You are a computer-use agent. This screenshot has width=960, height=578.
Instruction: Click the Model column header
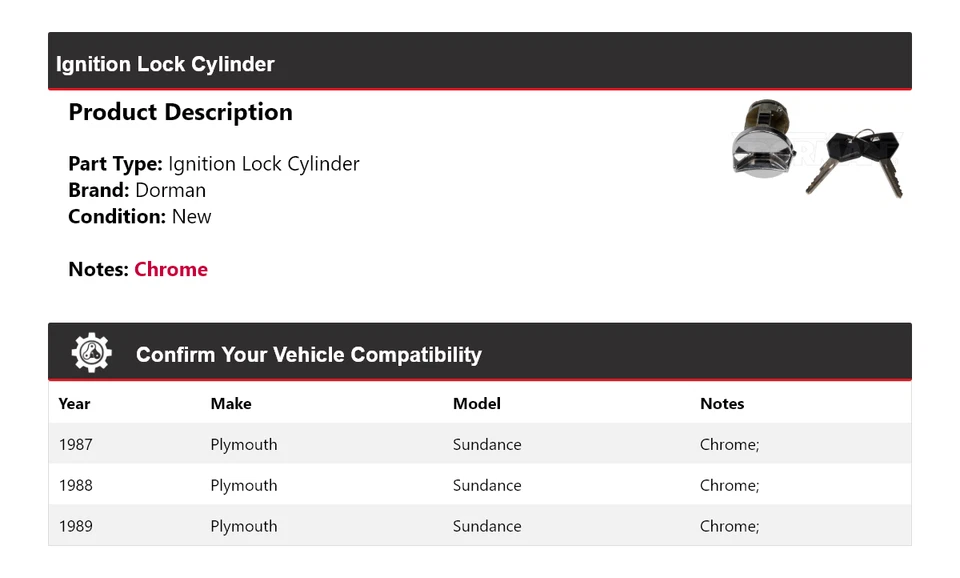tap(477, 404)
